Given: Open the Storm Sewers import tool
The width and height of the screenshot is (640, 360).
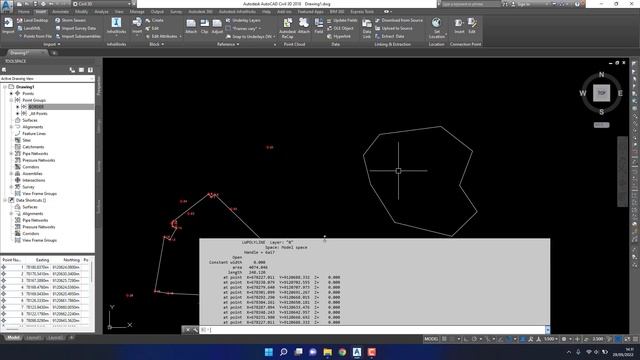Looking at the screenshot, I should click(x=70, y=20).
